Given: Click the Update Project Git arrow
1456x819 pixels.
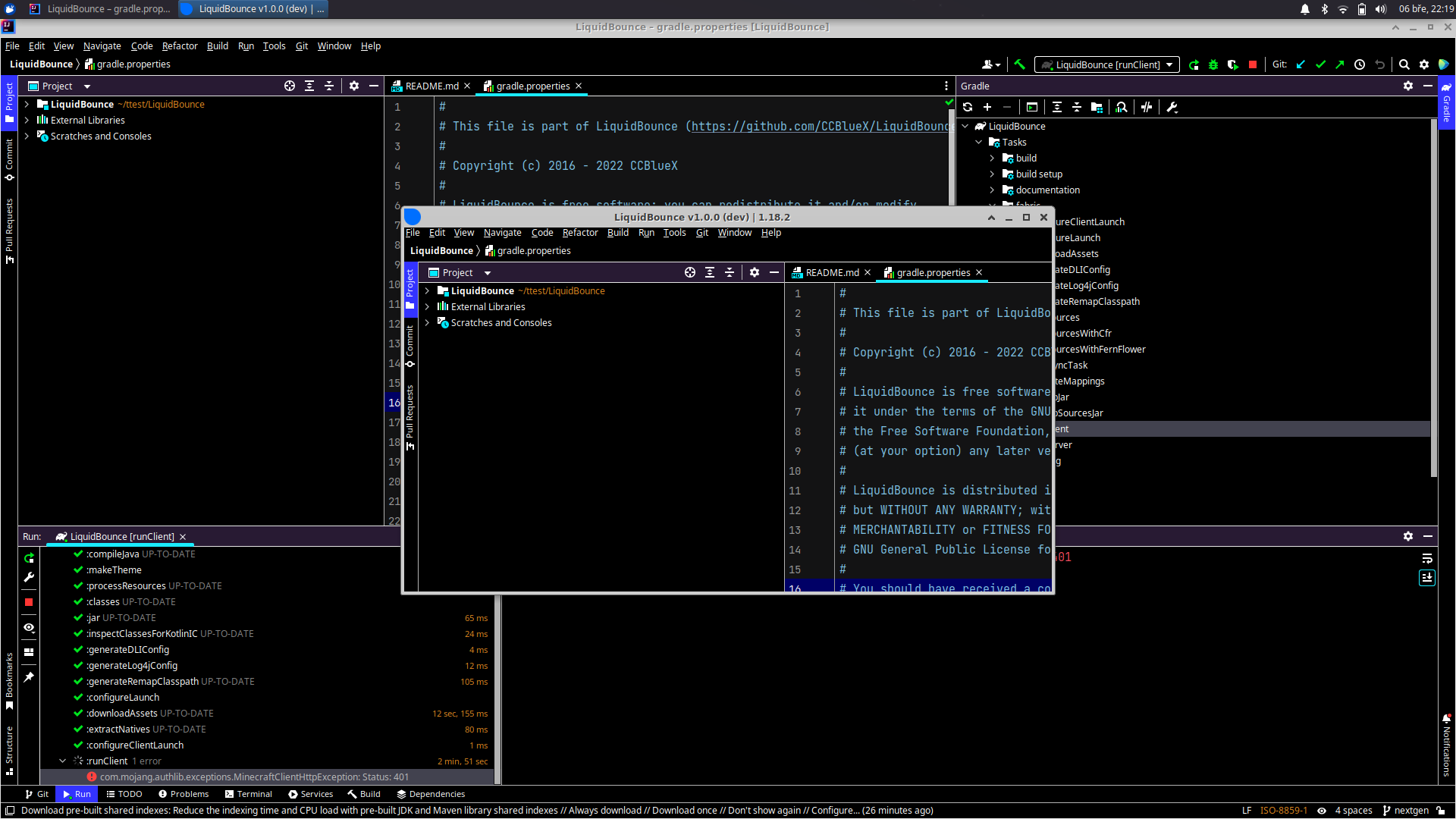Looking at the screenshot, I should point(1301,64).
